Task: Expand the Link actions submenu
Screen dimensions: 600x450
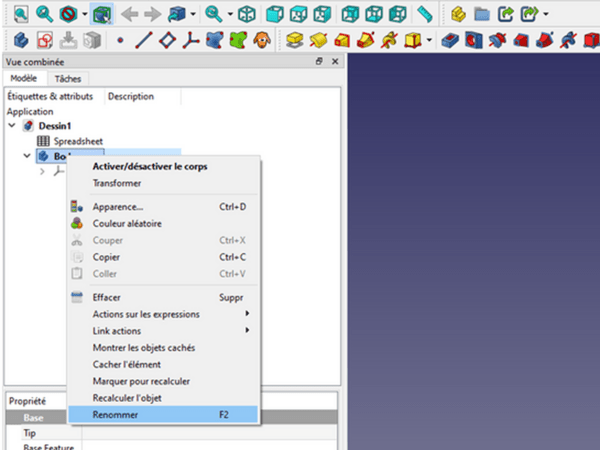Action: pyautogui.click(x=117, y=331)
